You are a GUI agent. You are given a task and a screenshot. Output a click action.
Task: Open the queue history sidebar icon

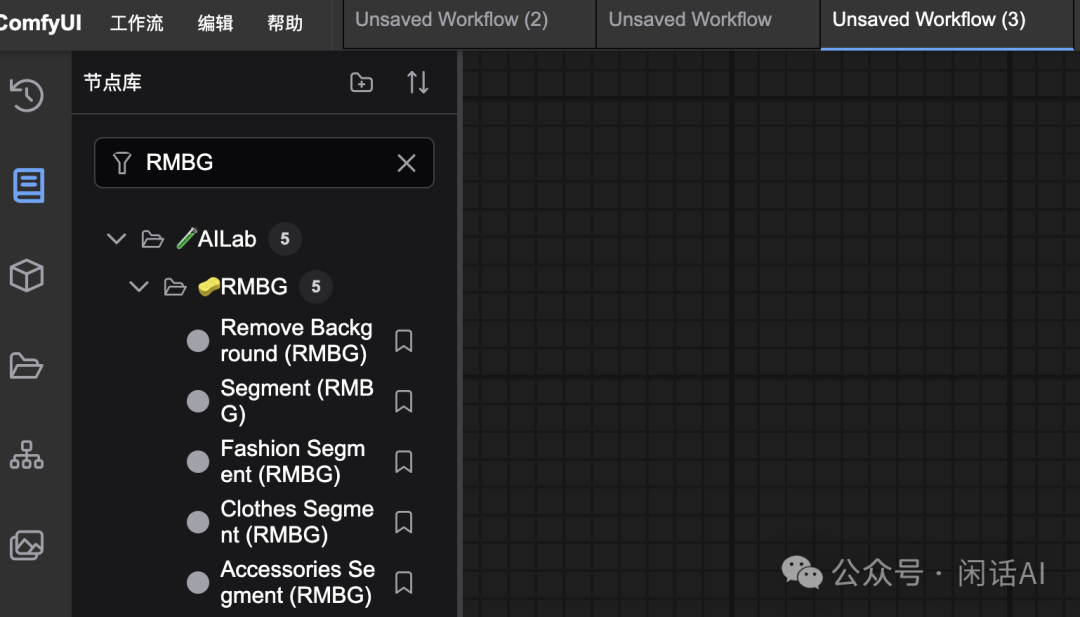click(27, 95)
